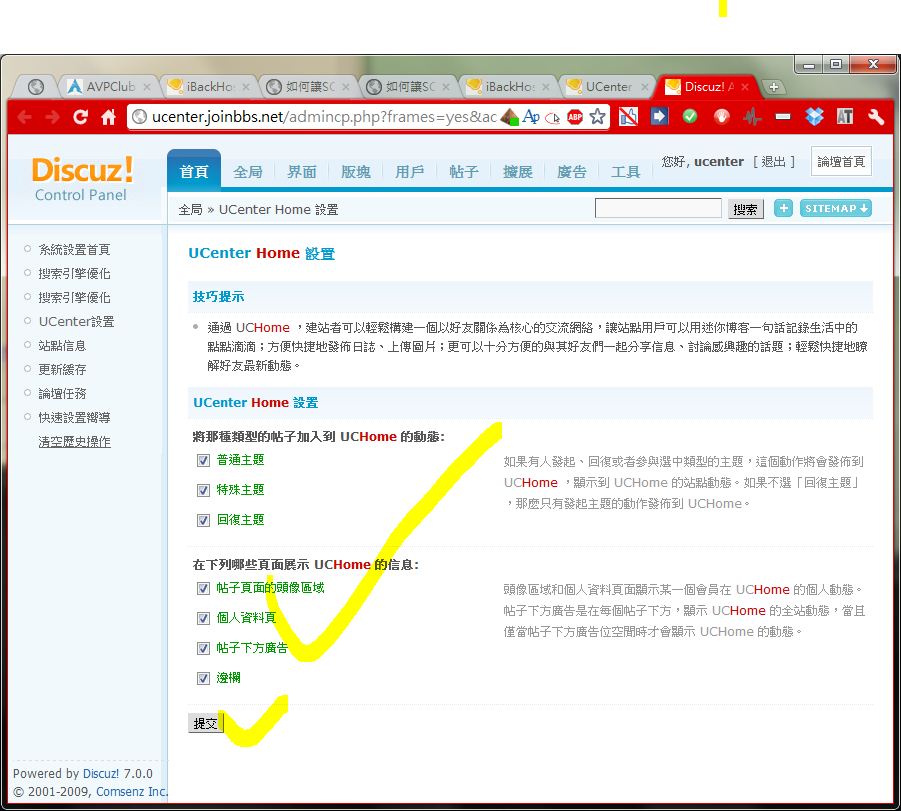Viewport: 901px width, 811px height.
Task: Open the Chrome wrench settings menu
Action: coord(876,117)
